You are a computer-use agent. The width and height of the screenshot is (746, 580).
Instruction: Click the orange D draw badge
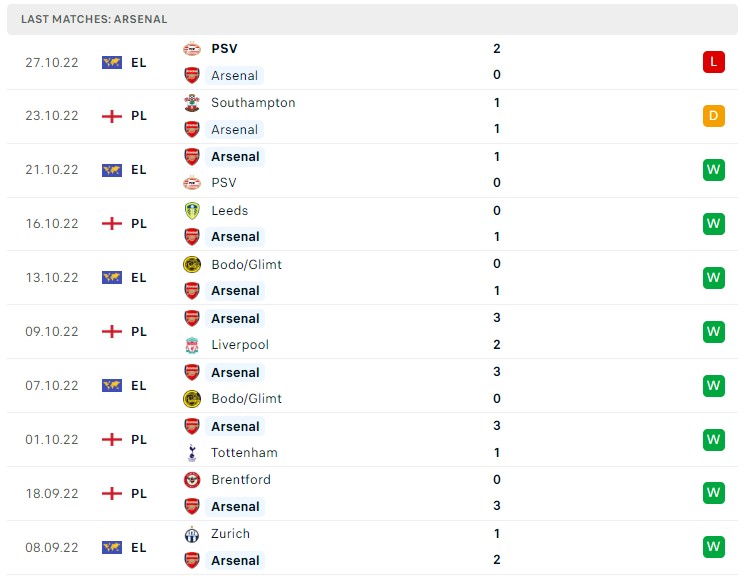[713, 116]
